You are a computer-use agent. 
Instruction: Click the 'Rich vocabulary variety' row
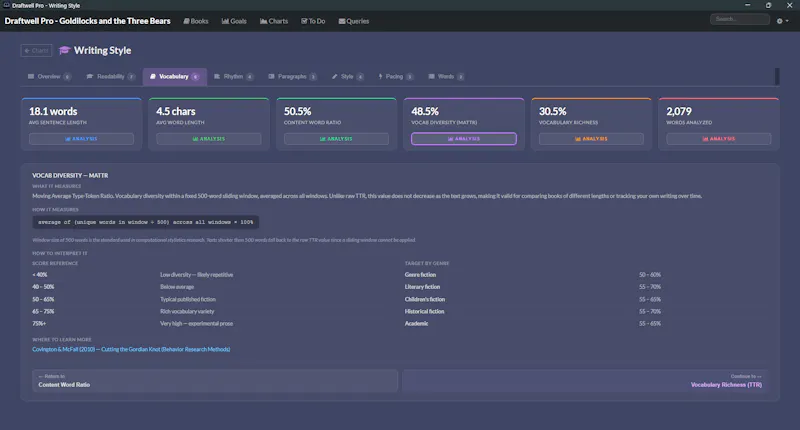215,312
